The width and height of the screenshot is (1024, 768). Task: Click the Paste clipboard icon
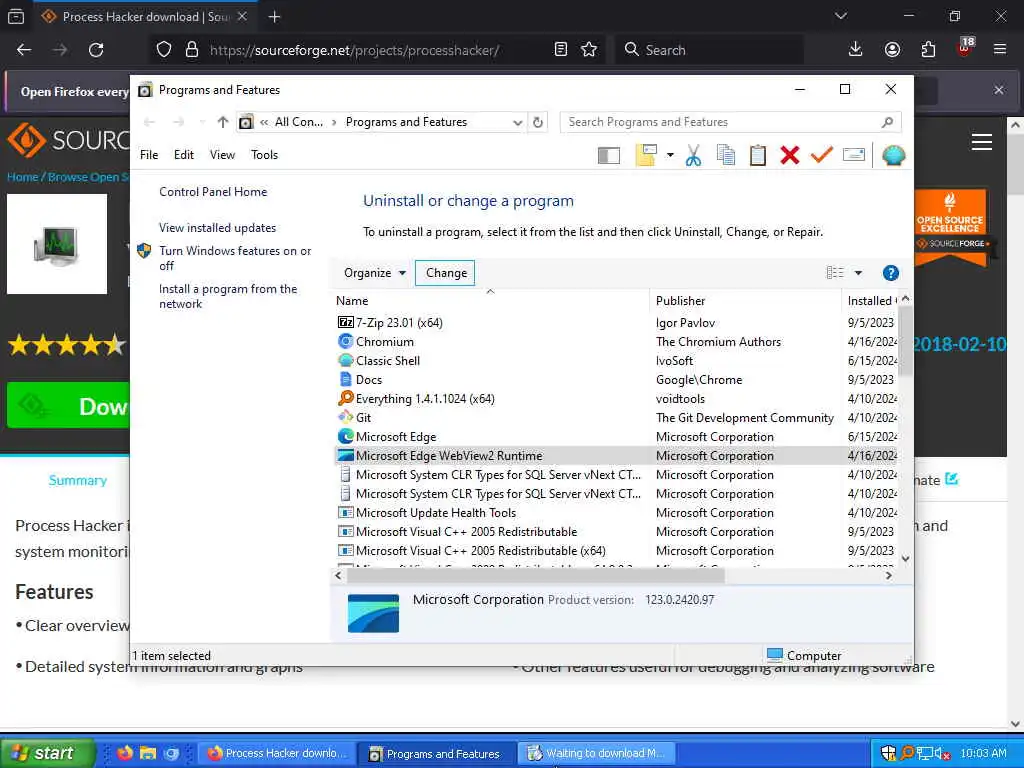pyautogui.click(x=758, y=155)
